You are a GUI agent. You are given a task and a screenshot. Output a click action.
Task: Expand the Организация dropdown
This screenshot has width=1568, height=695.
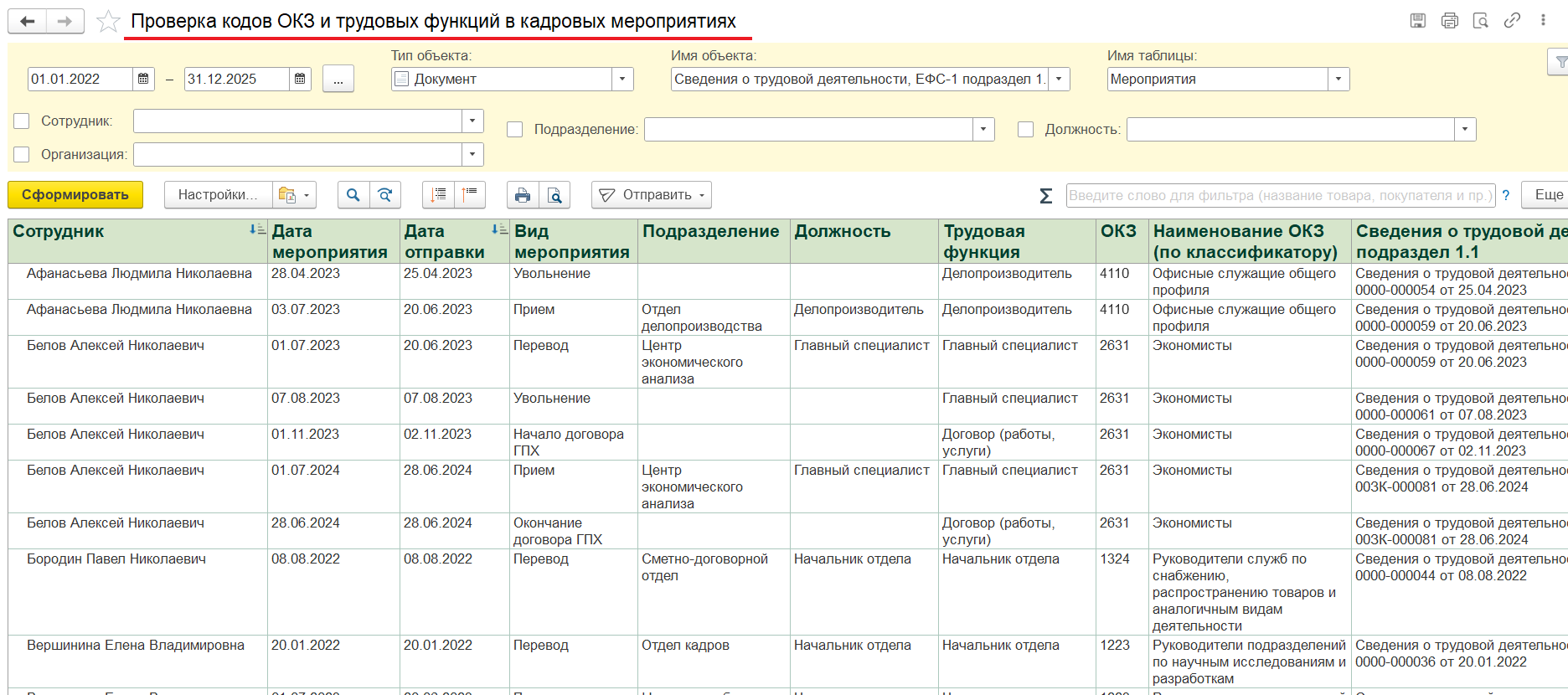point(472,155)
